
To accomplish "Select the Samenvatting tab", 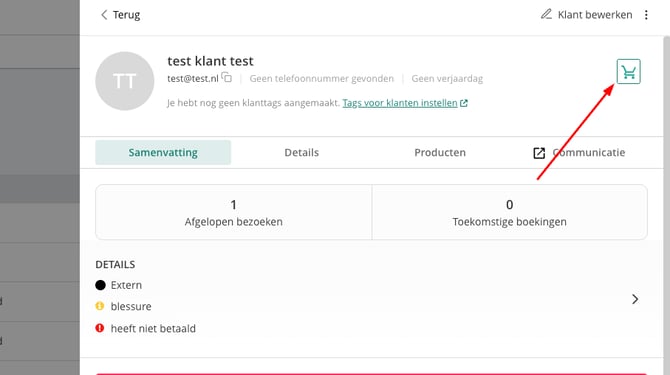I will 163,152.
